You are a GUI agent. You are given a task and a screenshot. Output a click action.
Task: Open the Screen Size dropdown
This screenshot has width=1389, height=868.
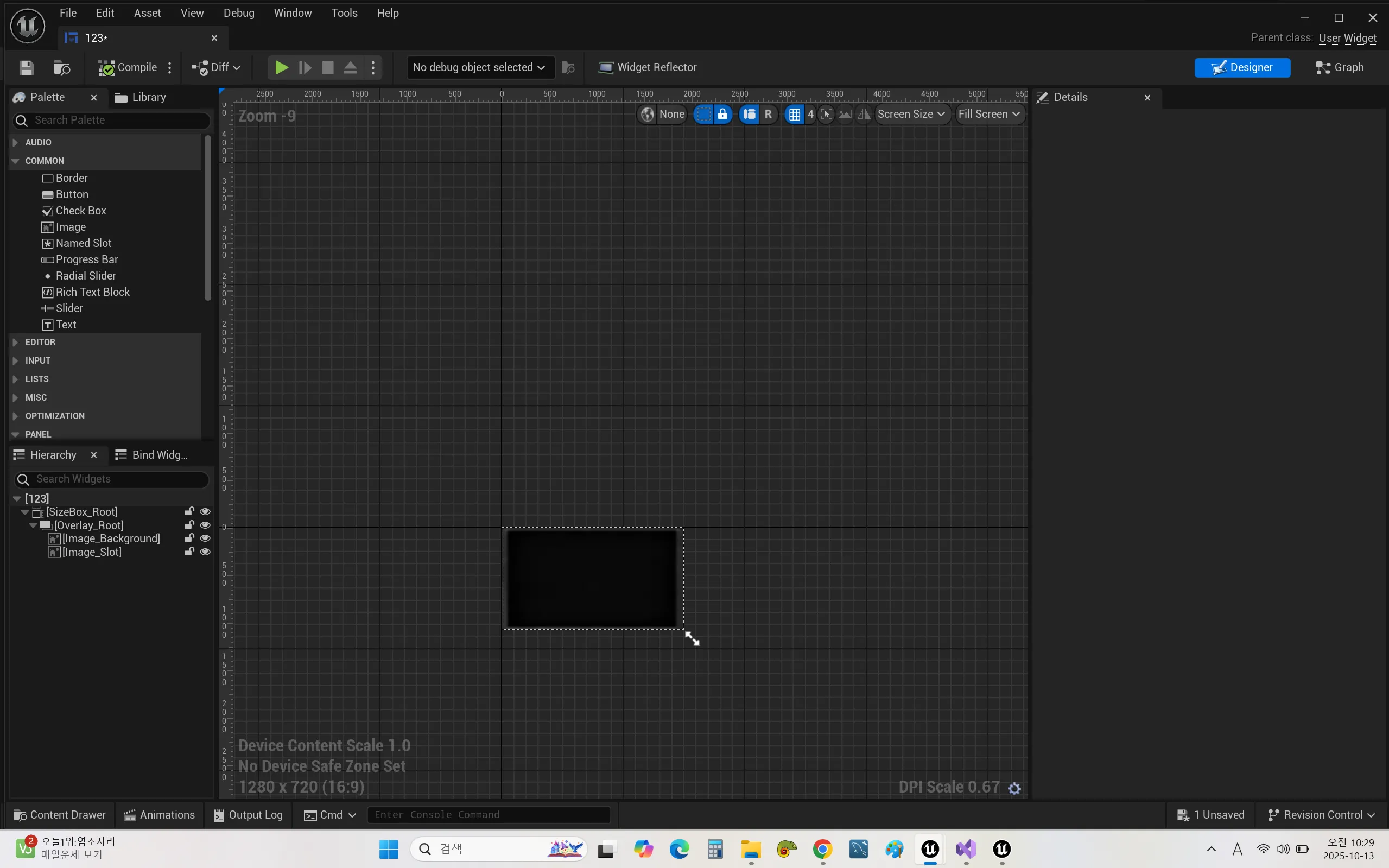[x=911, y=114]
